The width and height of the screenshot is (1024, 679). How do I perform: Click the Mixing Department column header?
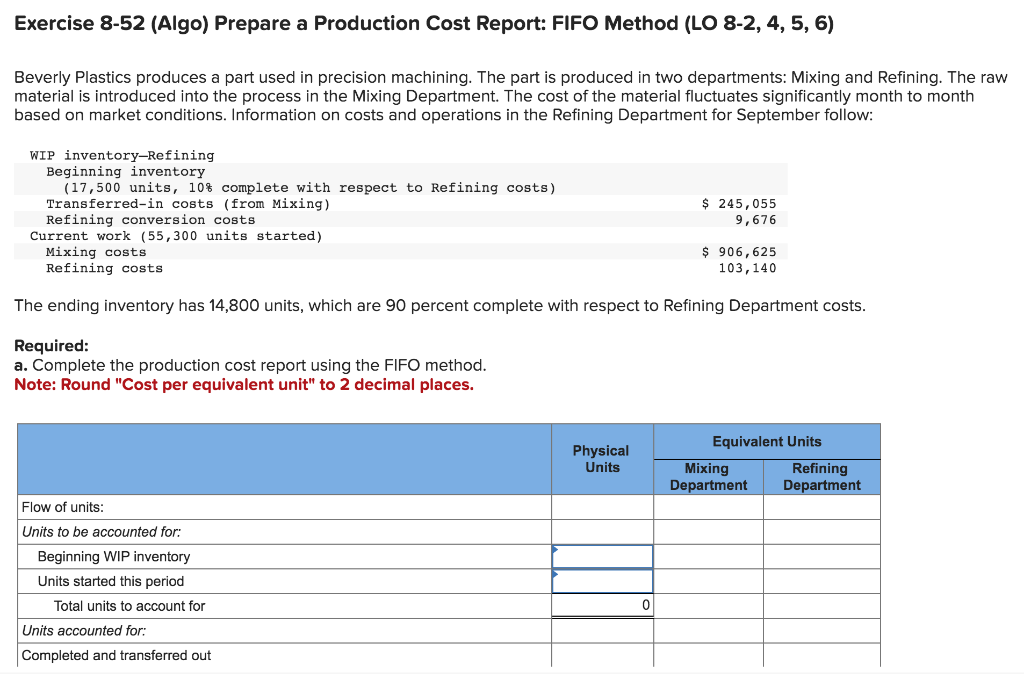pos(708,476)
